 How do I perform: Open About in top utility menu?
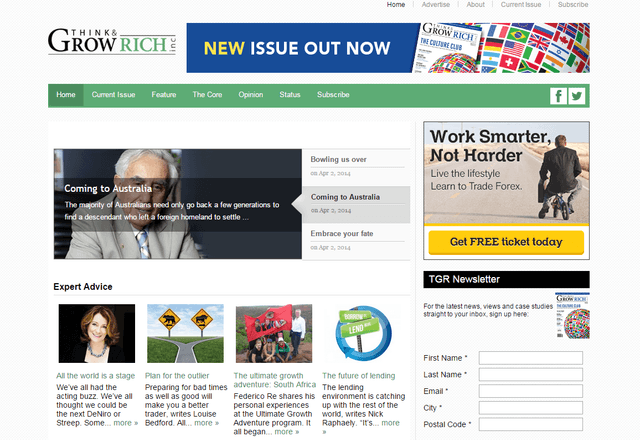click(x=476, y=4)
